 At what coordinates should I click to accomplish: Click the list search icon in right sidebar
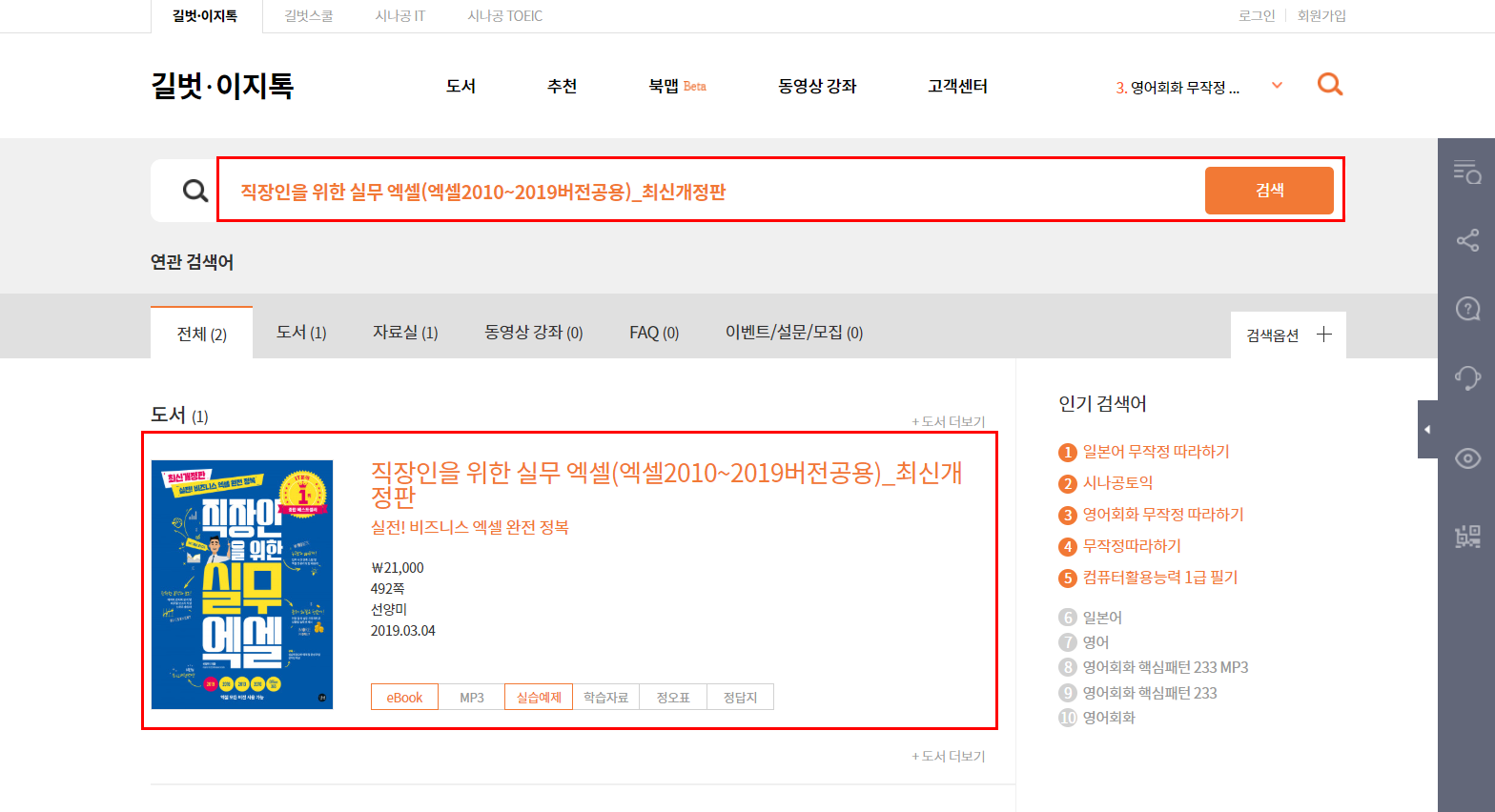coord(1466,173)
